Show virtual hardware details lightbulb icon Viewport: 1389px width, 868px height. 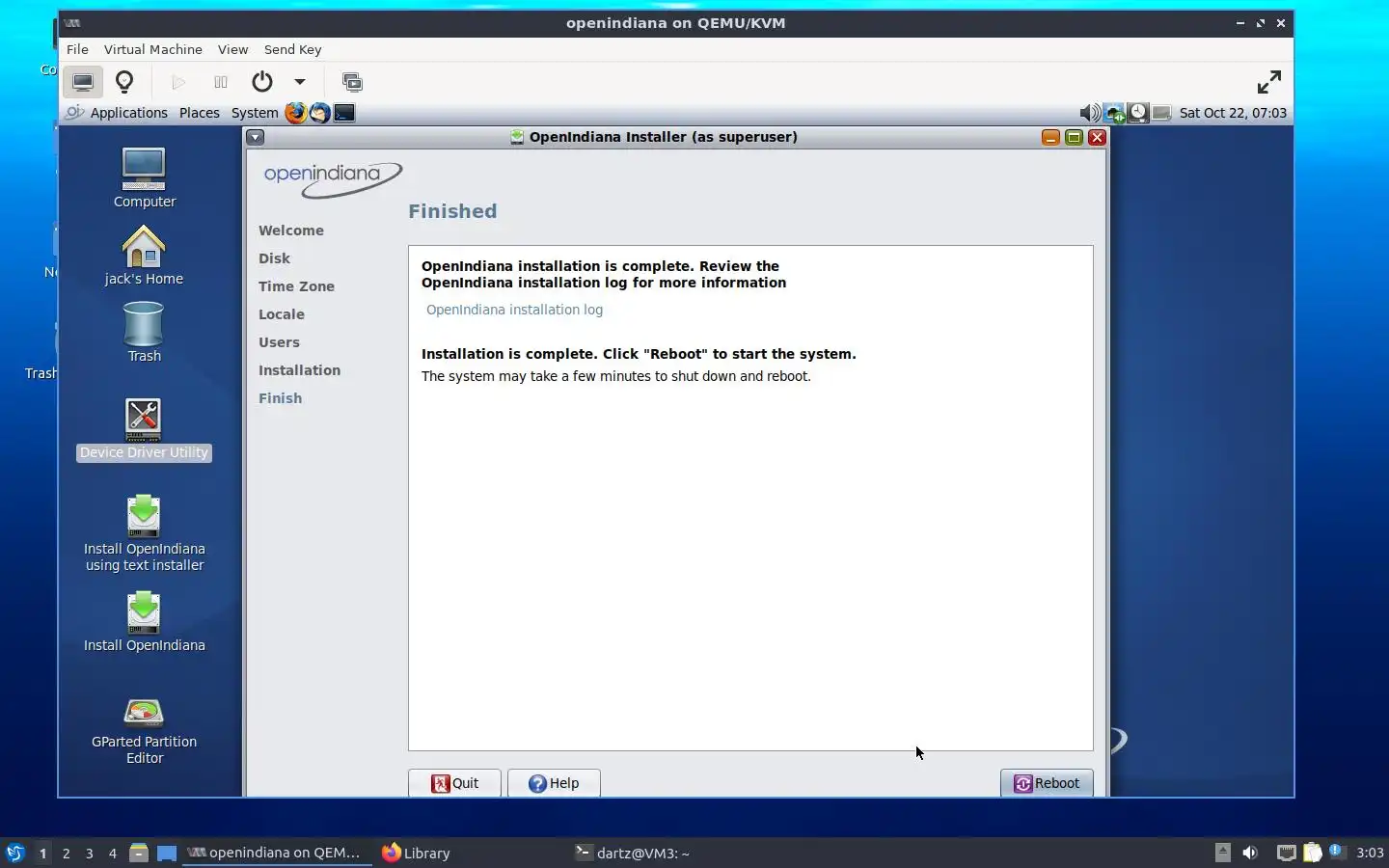pyautogui.click(x=124, y=82)
